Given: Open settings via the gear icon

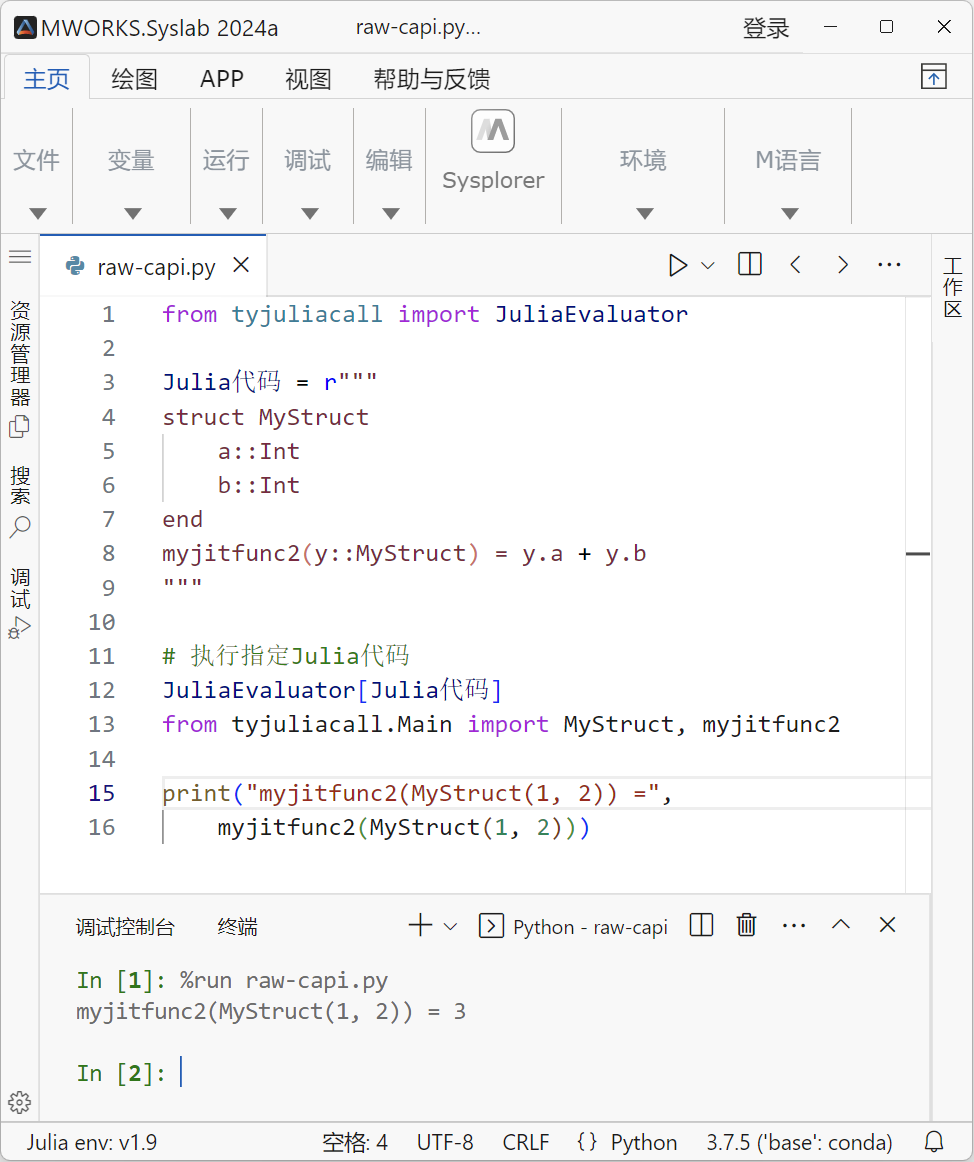Looking at the screenshot, I should coord(20,1102).
